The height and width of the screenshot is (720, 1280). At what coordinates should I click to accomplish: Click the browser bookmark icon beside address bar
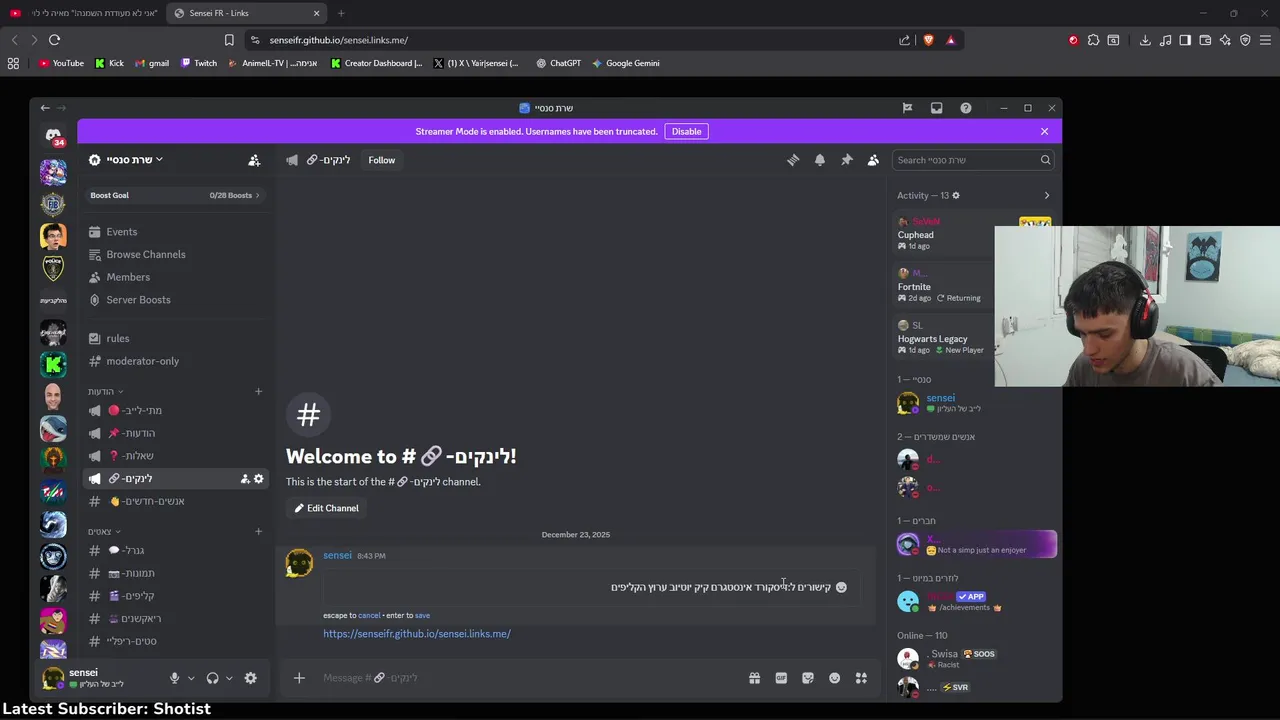click(x=229, y=40)
